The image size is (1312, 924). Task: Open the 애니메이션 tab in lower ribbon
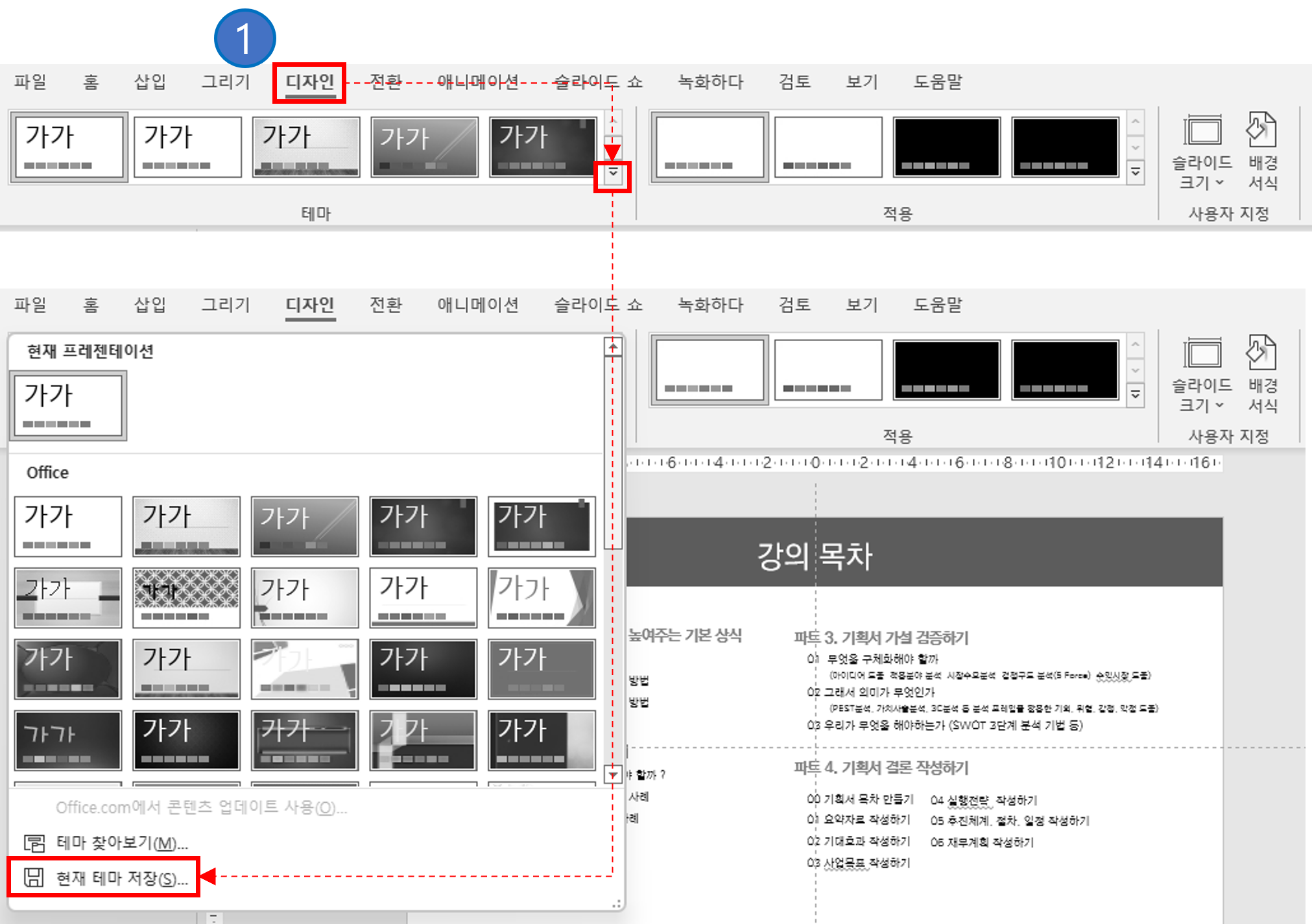[477, 305]
